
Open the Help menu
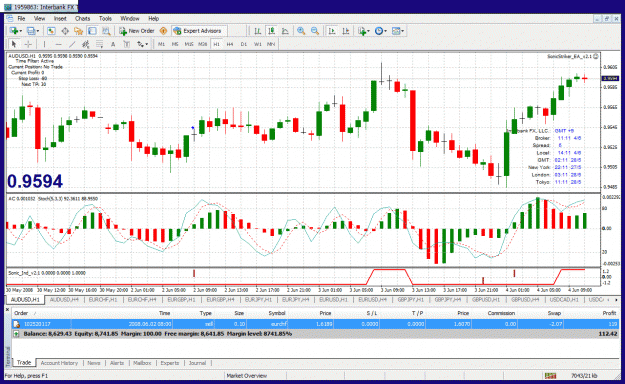153,18
